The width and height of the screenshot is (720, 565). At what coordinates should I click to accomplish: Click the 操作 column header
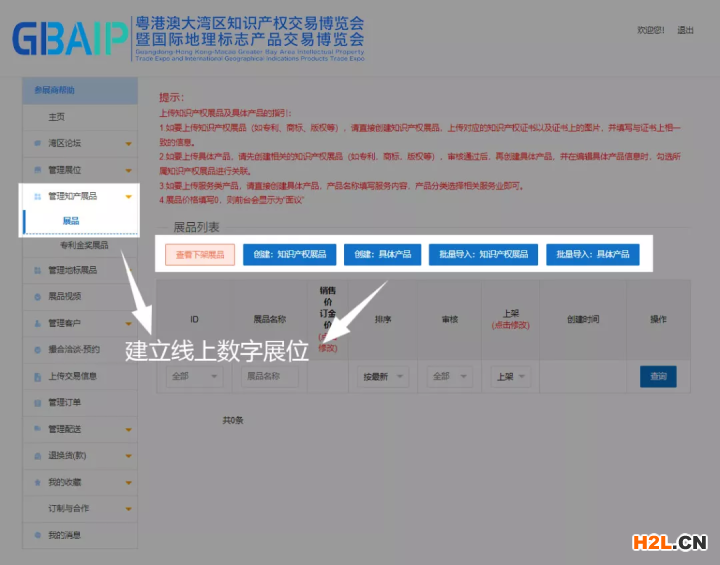pyautogui.click(x=658, y=319)
